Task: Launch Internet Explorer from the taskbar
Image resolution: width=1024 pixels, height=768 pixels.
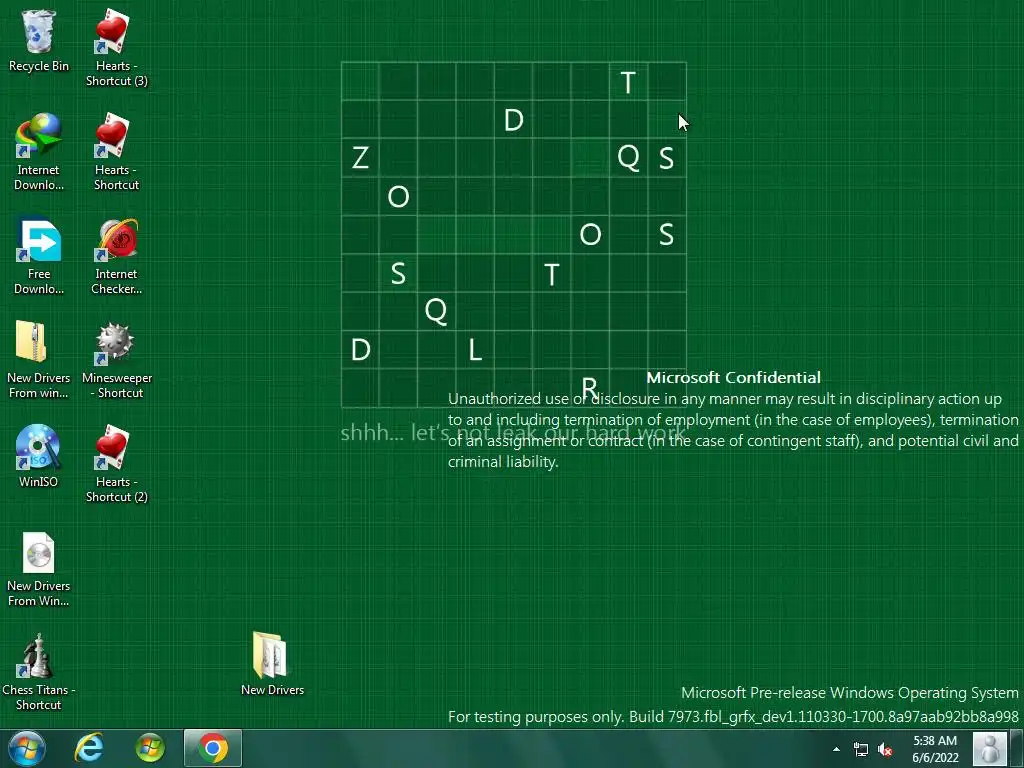Action: pyautogui.click(x=89, y=748)
